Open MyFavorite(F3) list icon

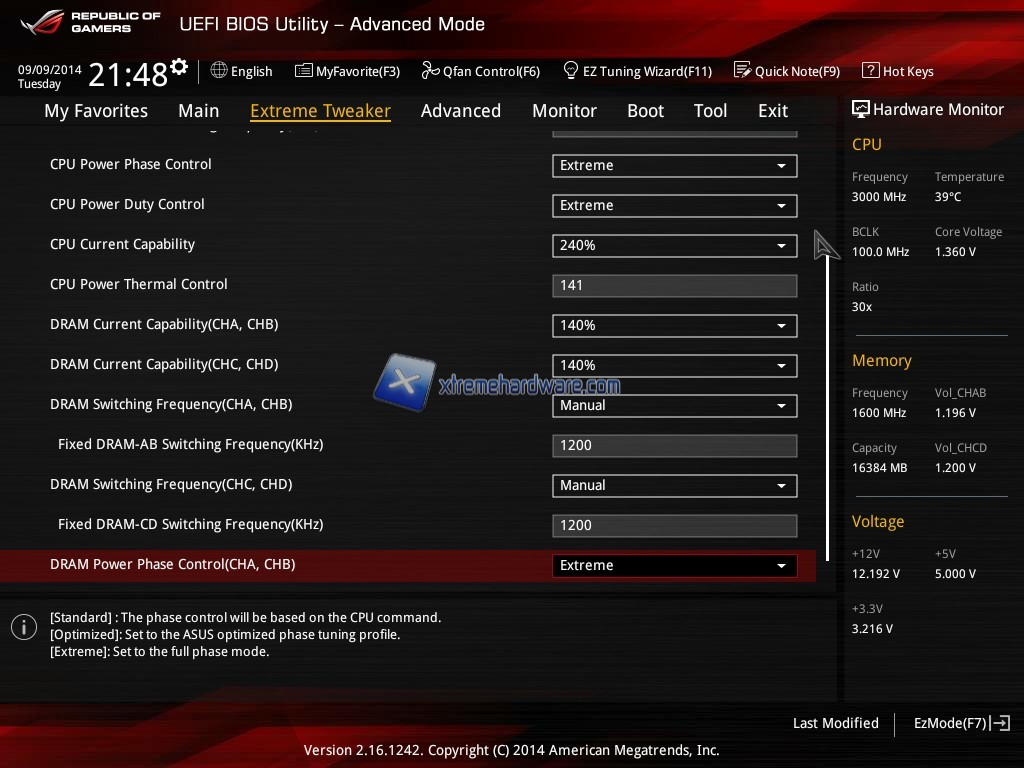point(304,71)
